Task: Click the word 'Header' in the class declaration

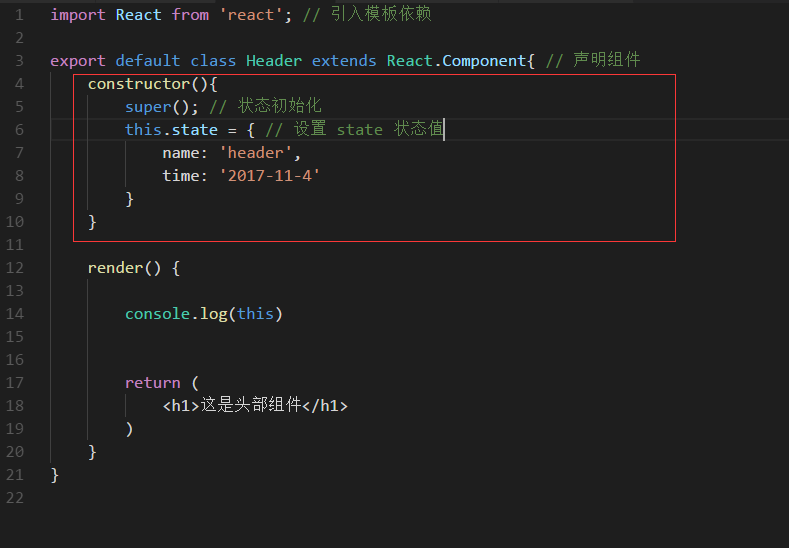Action: coord(274,61)
